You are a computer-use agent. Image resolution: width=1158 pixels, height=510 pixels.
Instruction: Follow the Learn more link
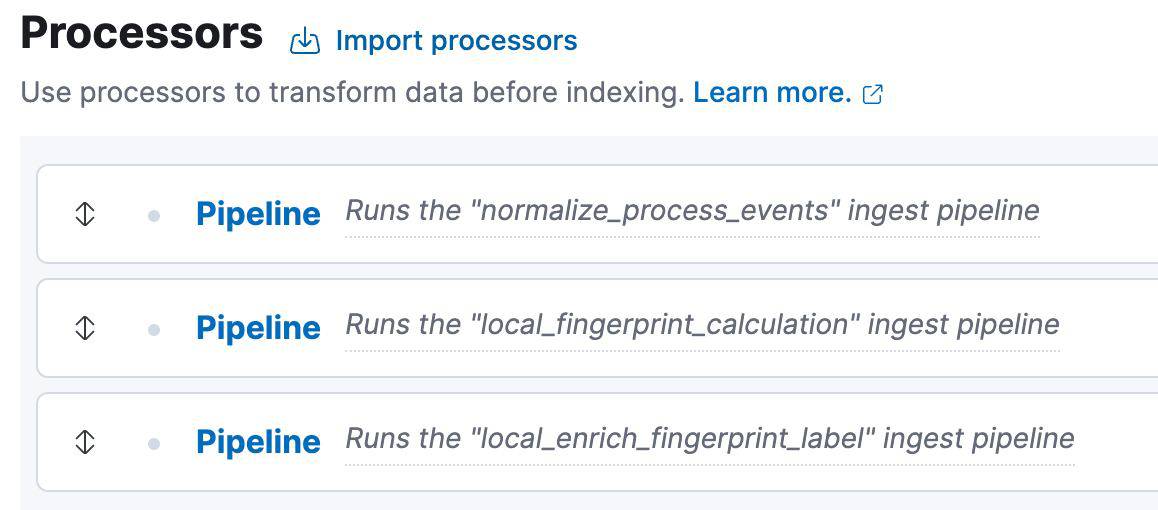[x=771, y=93]
